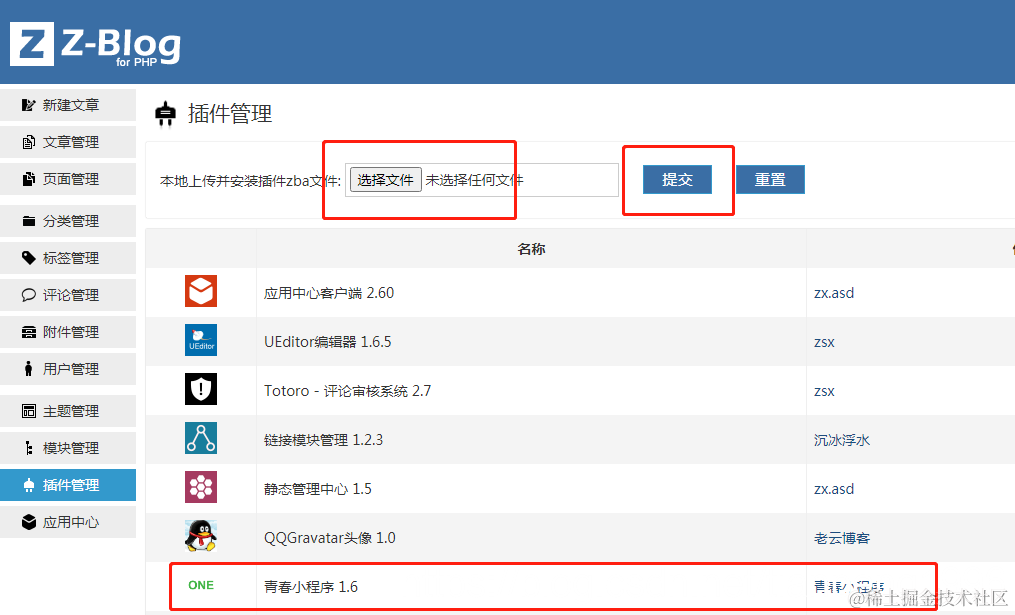Select the UEditor编辑器 1.6.5 row name
This screenshot has width=1015, height=615.
click(x=328, y=342)
